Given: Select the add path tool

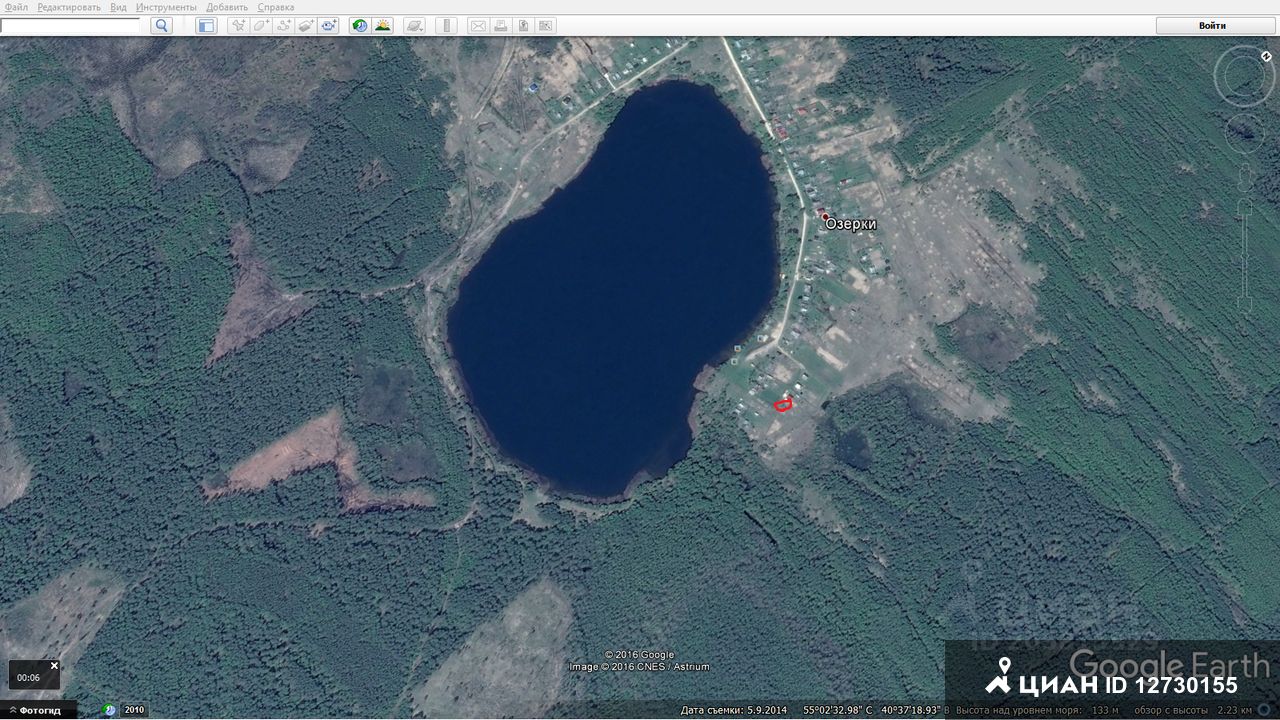Looking at the screenshot, I should coord(284,26).
